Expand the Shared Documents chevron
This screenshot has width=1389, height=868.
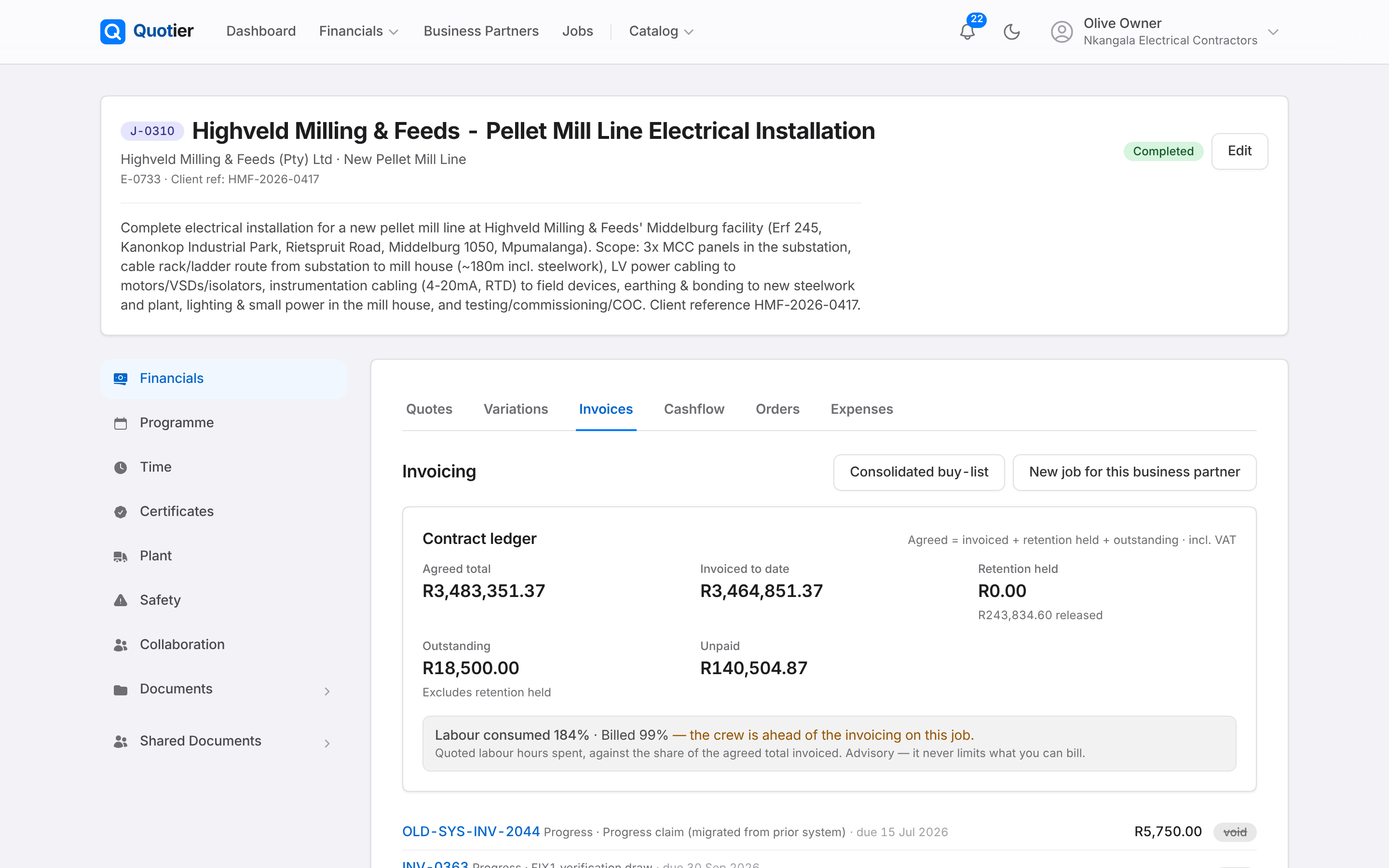tap(327, 744)
